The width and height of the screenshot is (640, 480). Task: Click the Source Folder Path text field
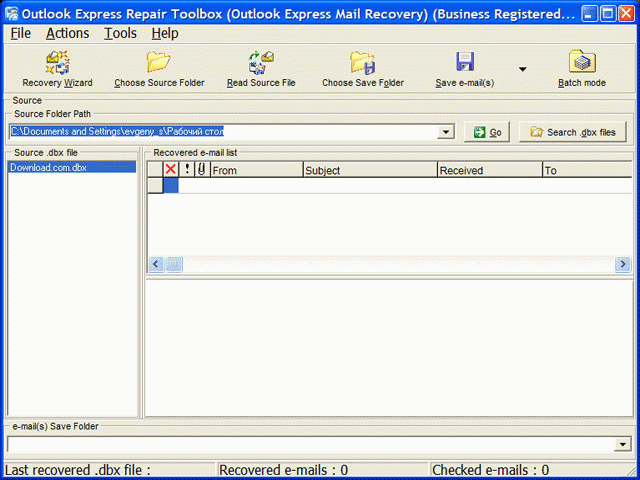[x=223, y=132]
